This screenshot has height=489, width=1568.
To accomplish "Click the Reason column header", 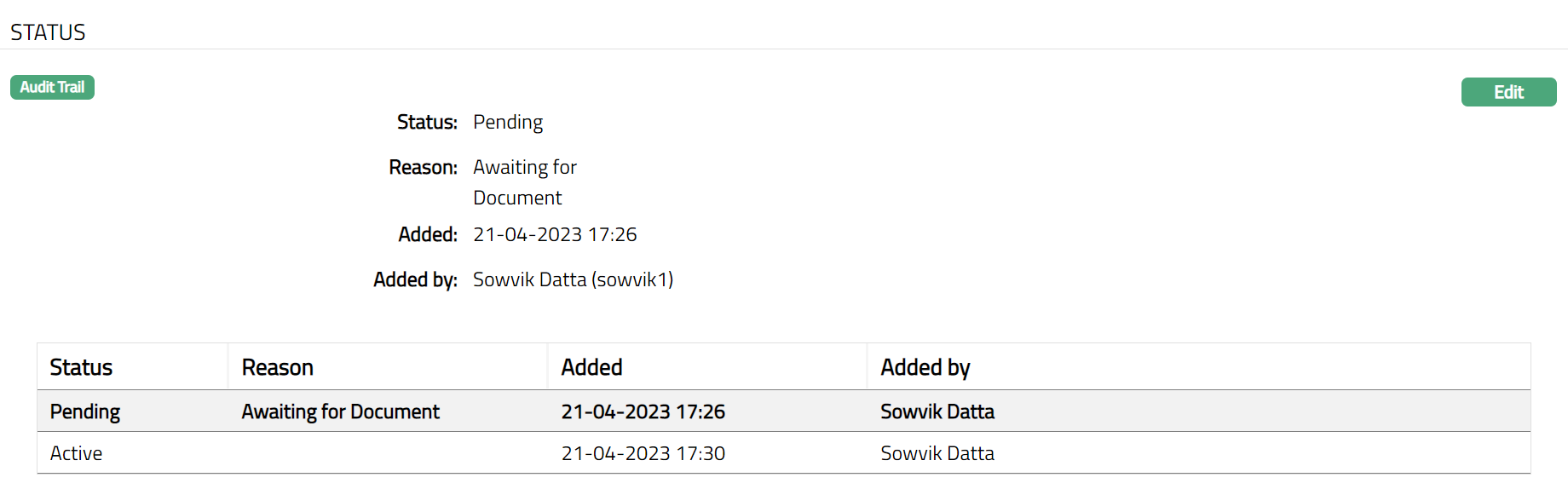I will pos(277,367).
